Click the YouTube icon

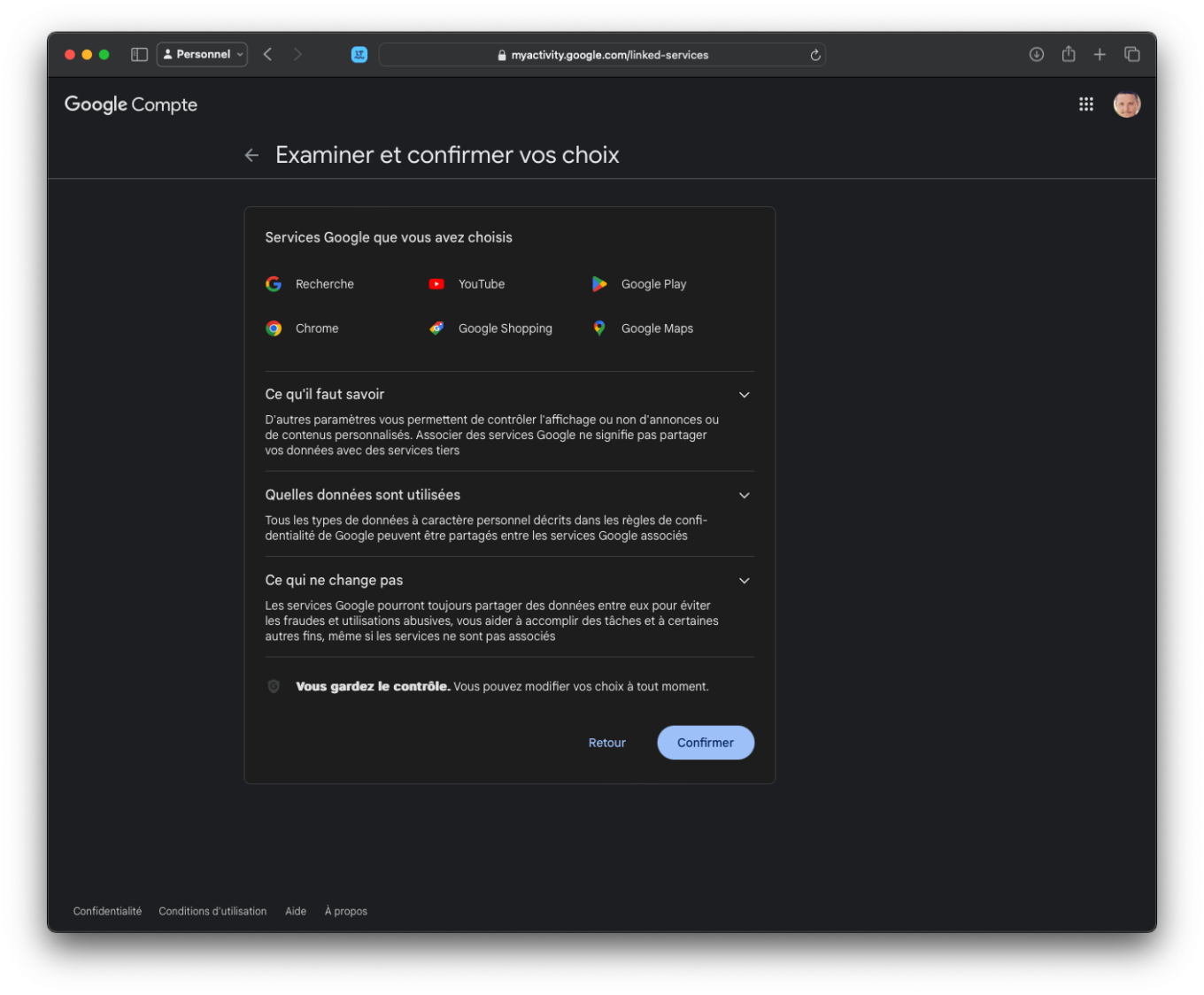436,284
